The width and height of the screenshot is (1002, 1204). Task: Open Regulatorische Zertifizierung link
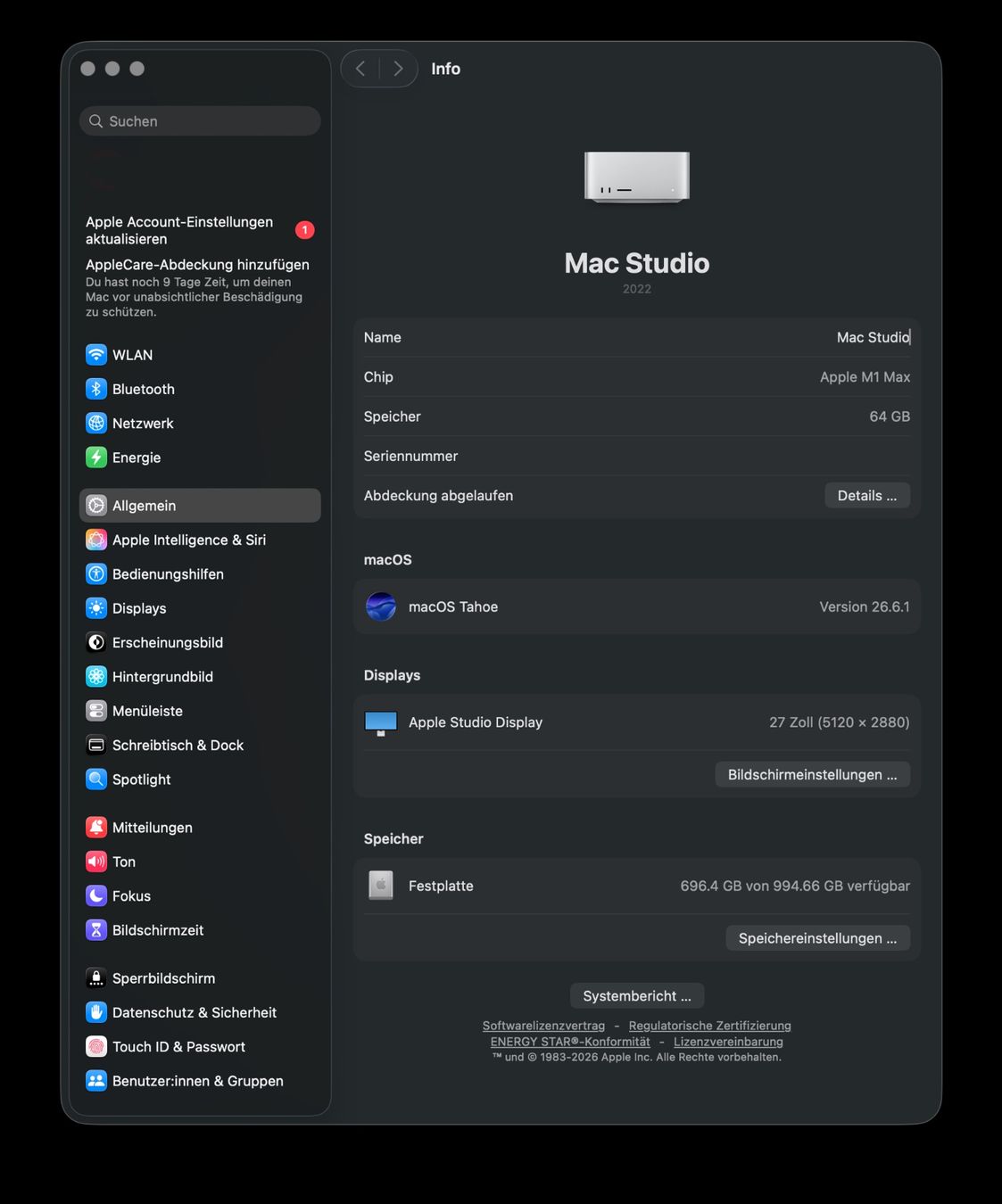(710, 1026)
